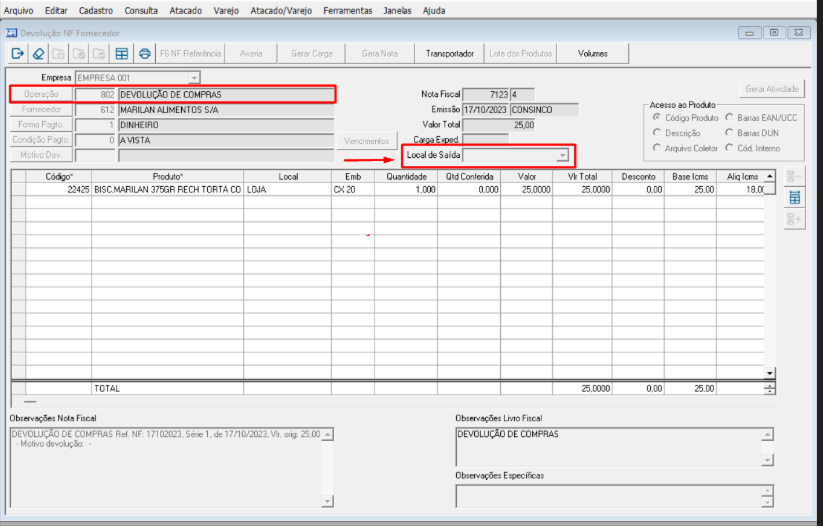The width and height of the screenshot is (823, 526).
Task: Click the eraser clear icon
Action: click(38, 54)
